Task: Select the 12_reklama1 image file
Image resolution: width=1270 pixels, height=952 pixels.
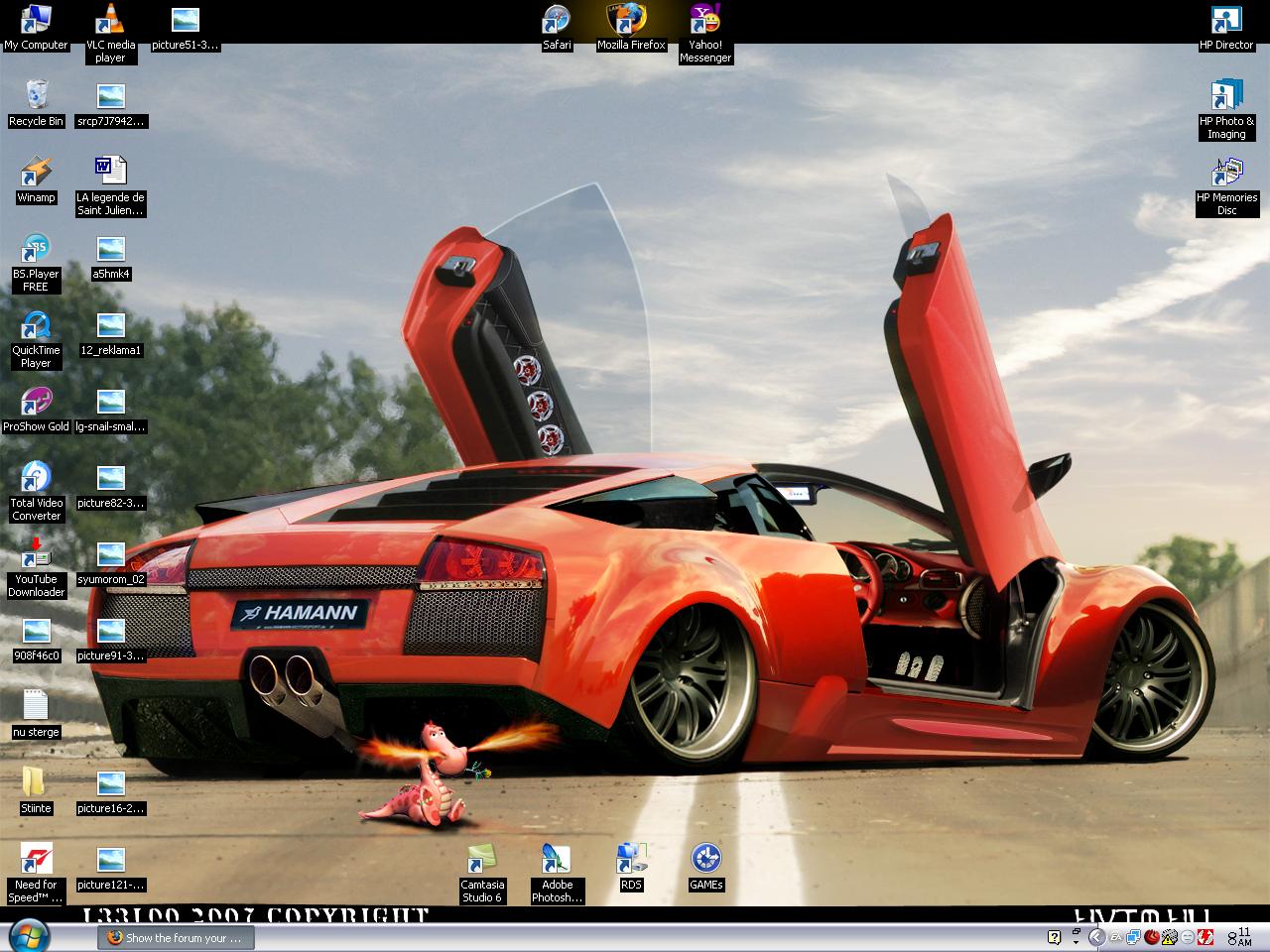Action: (x=110, y=333)
